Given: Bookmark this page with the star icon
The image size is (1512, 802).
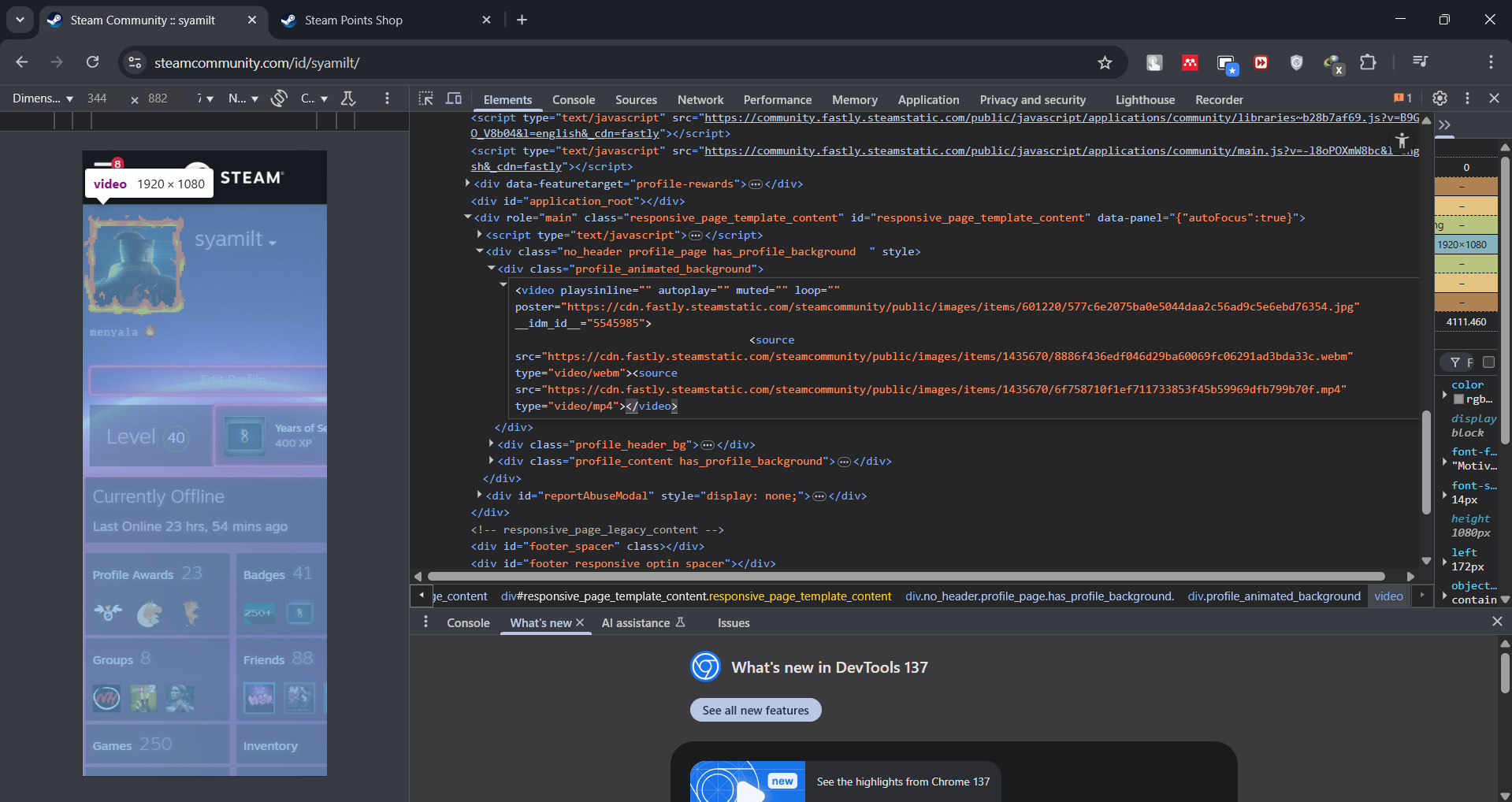Looking at the screenshot, I should click(x=1105, y=63).
